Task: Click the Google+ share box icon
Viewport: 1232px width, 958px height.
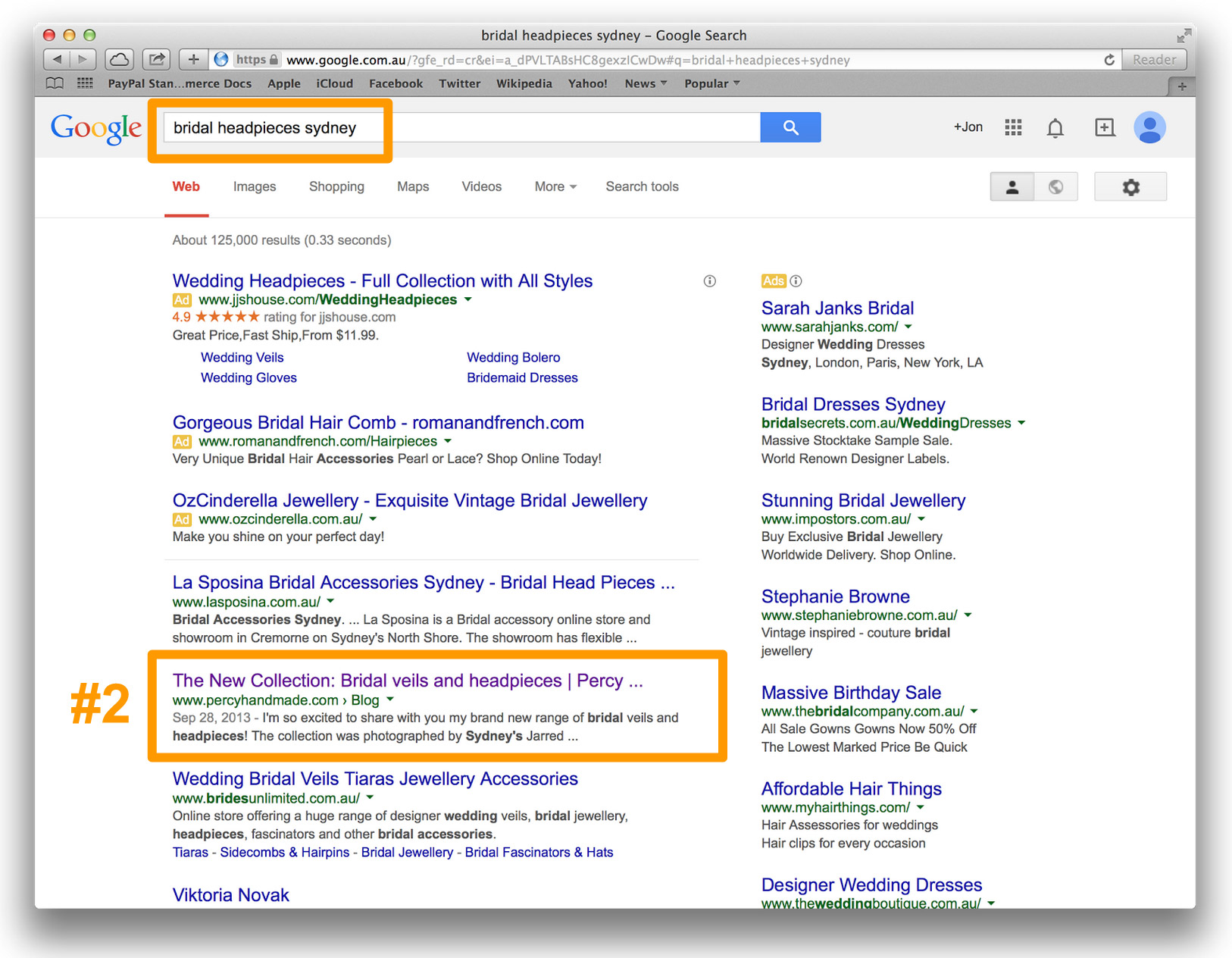Action: click(x=1105, y=127)
